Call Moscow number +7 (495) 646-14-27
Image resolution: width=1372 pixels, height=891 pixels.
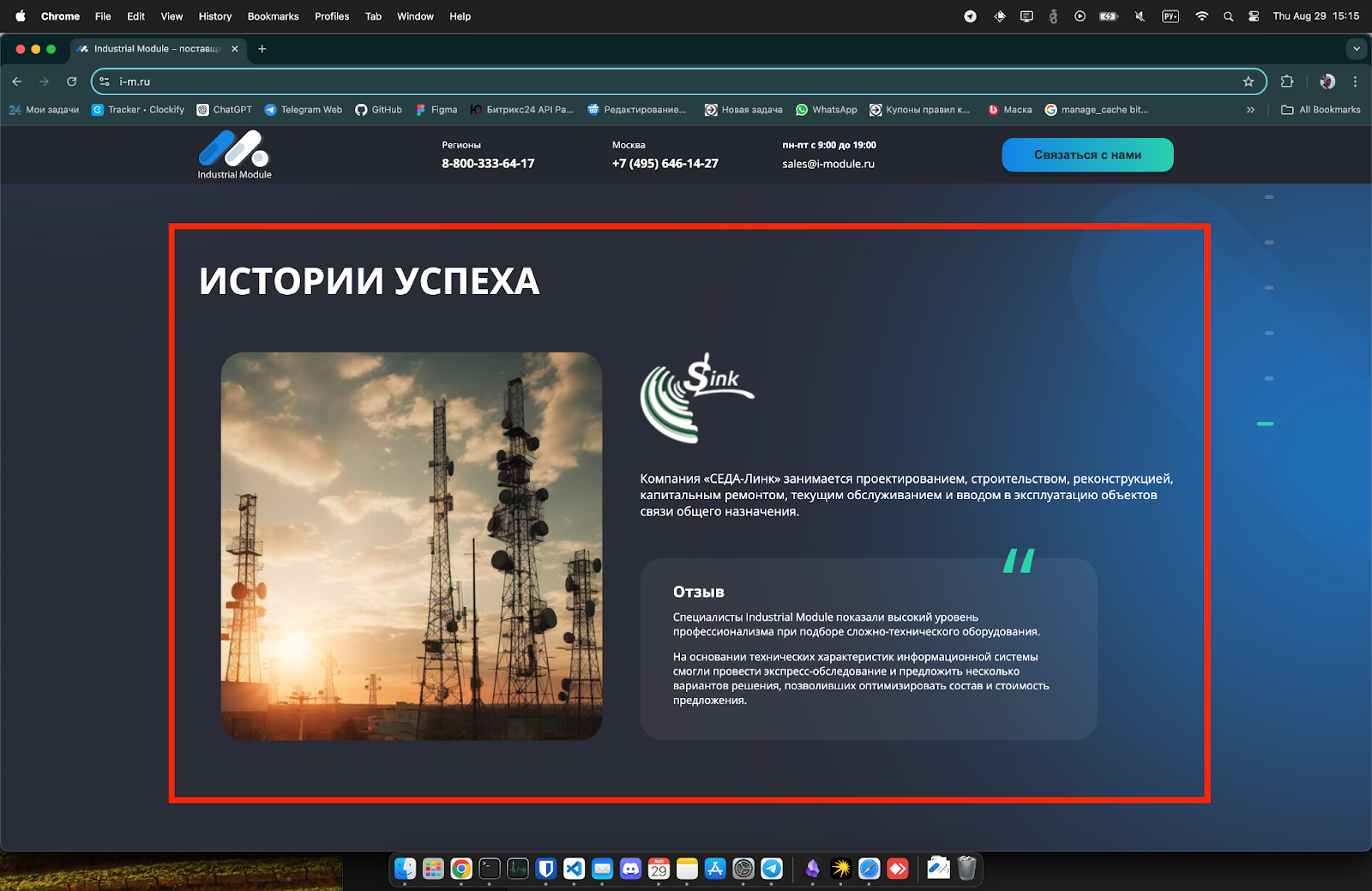(x=665, y=163)
